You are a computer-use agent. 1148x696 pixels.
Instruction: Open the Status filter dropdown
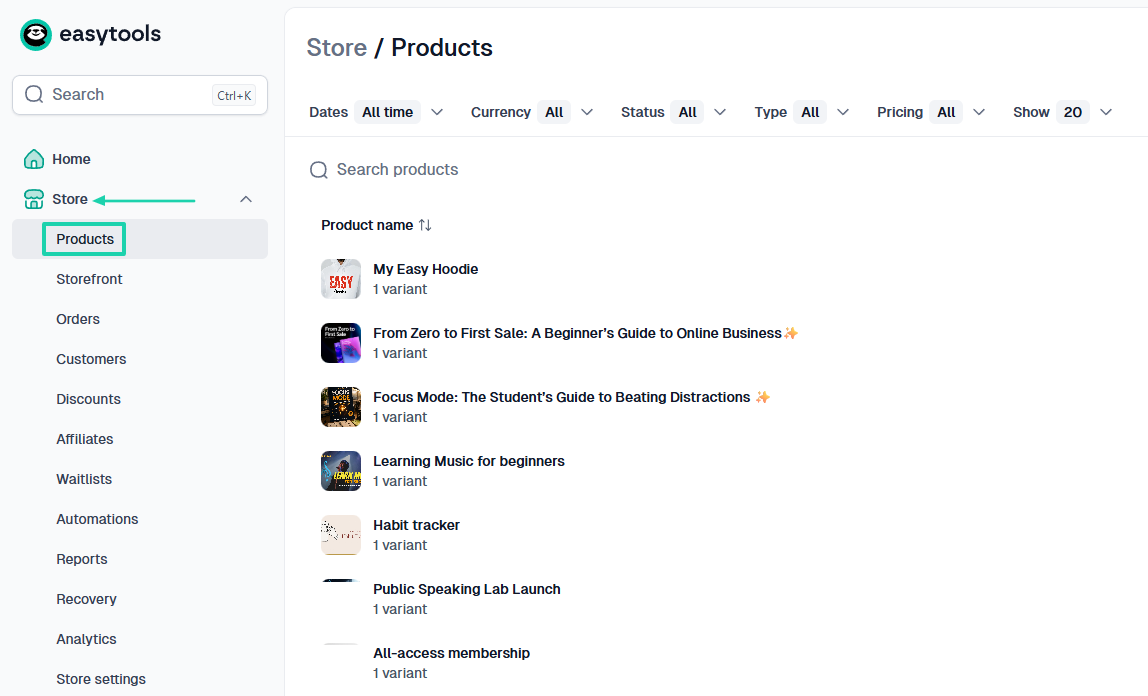click(674, 112)
